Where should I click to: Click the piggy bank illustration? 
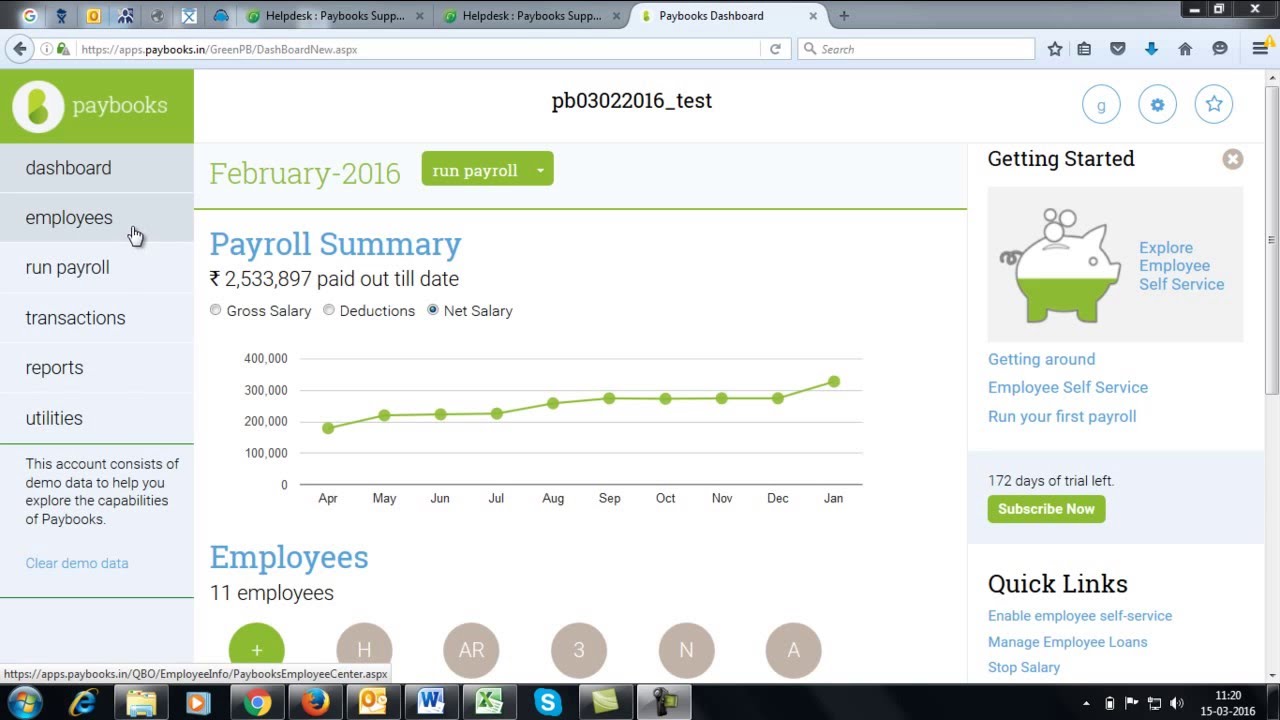1061,265
